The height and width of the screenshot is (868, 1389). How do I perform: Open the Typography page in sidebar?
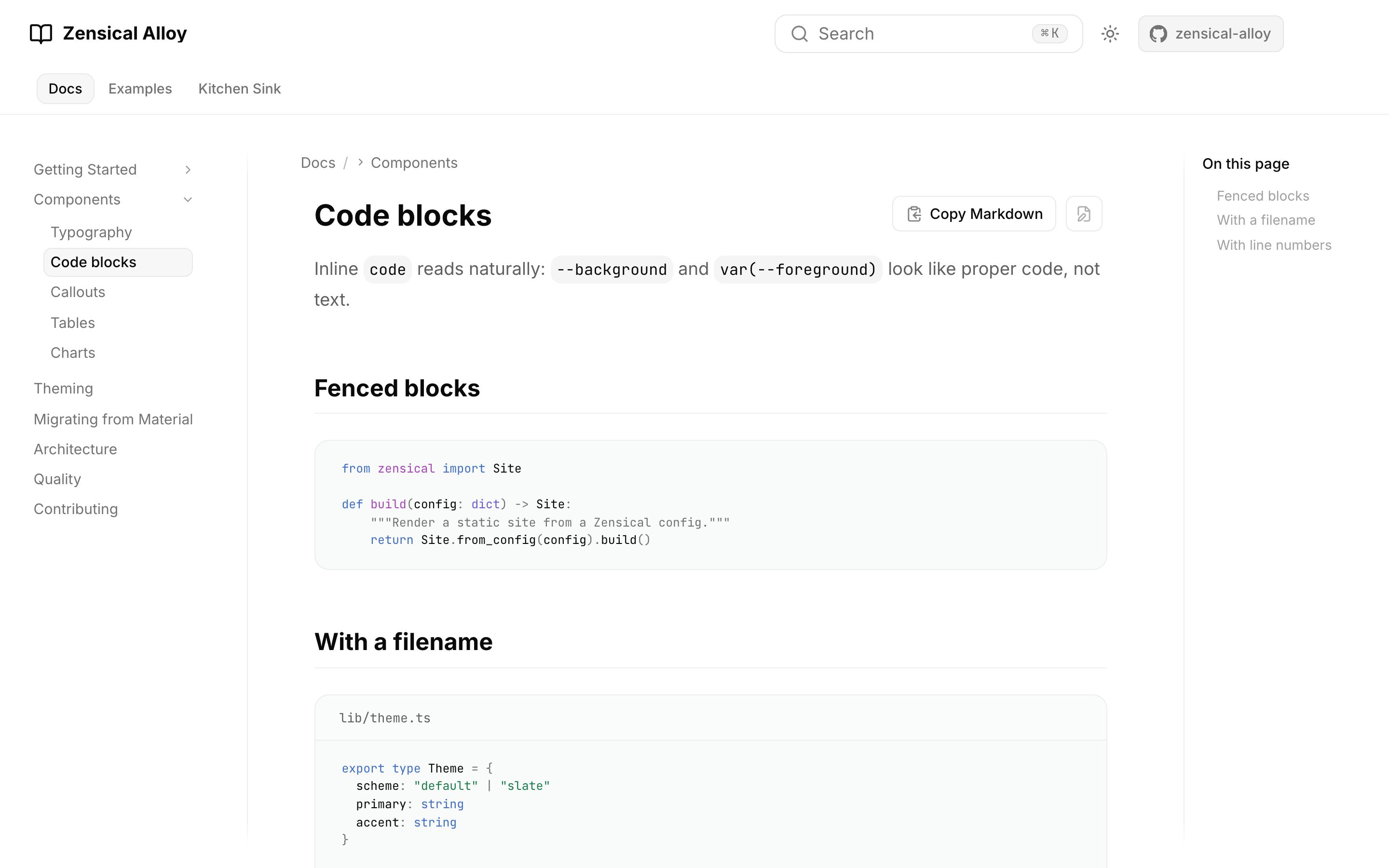[91, 232]
